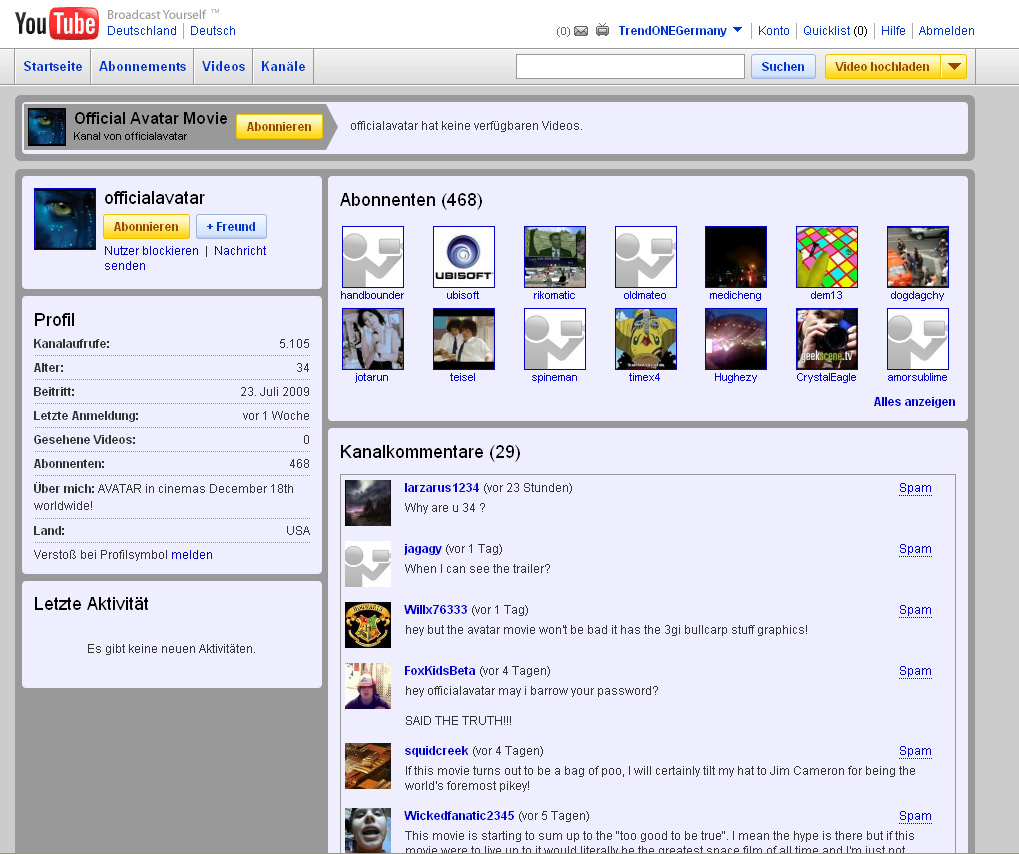
Task: Focus the search input field
Action: pyautogui.click(x=630, y=66)
